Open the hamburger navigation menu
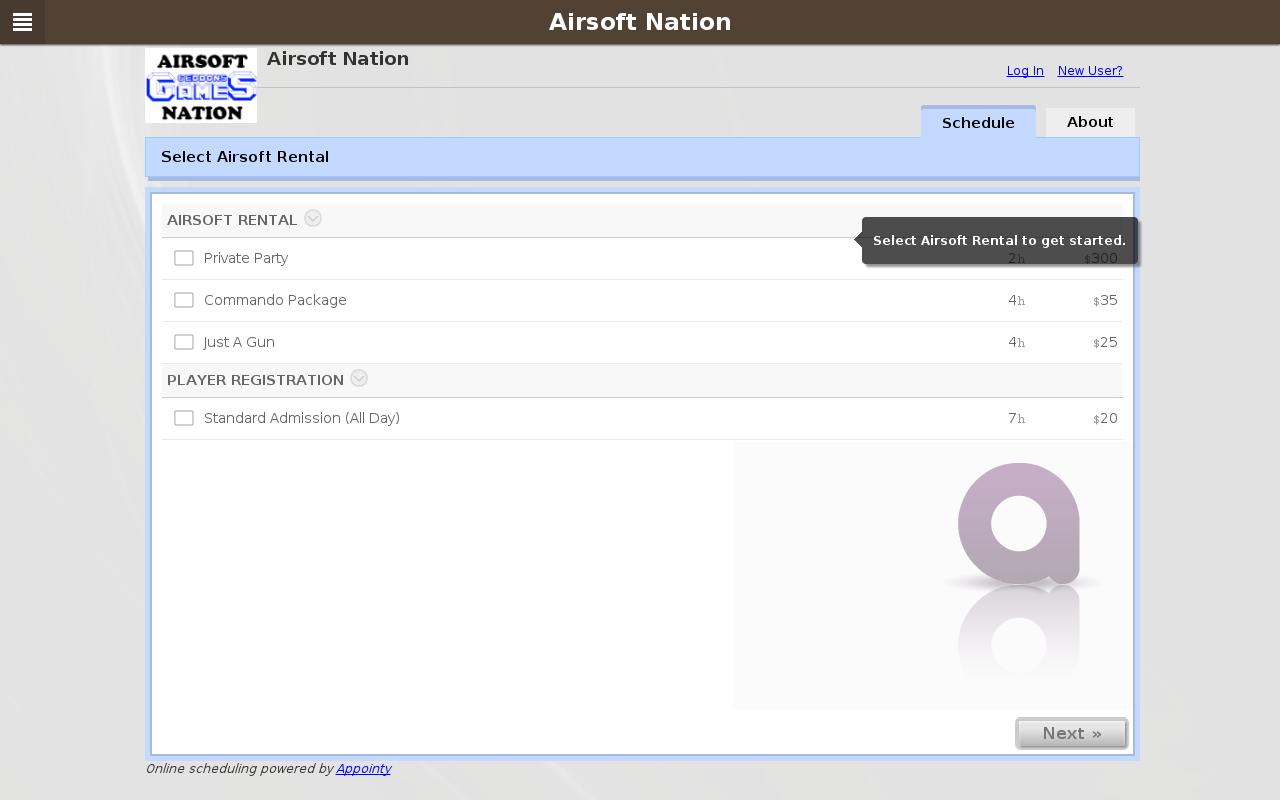Viewport: 1280px width, 800px height. coord(22,22)
